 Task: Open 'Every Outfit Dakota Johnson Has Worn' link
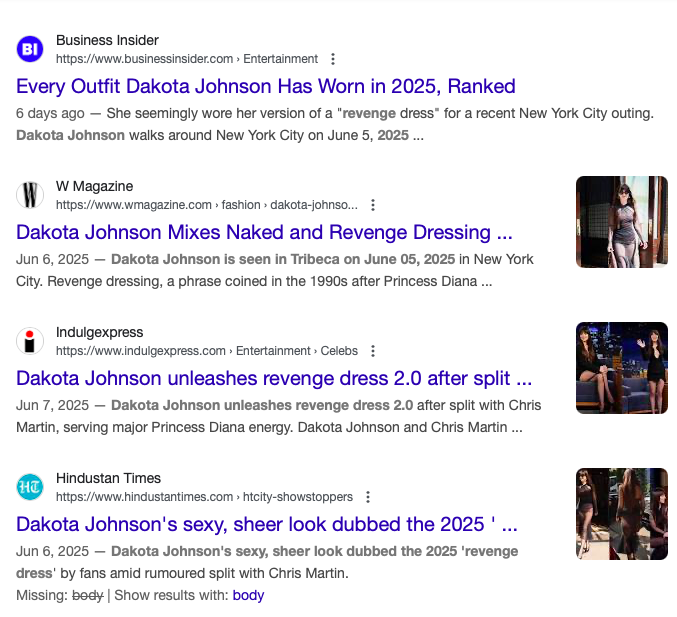click(266, 86)
